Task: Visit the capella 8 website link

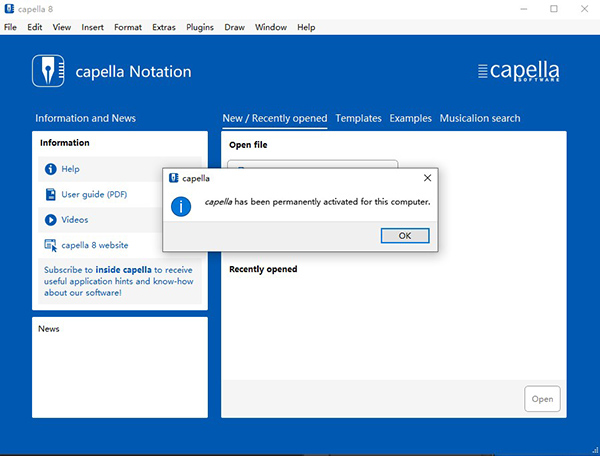Action: point(95,245)
